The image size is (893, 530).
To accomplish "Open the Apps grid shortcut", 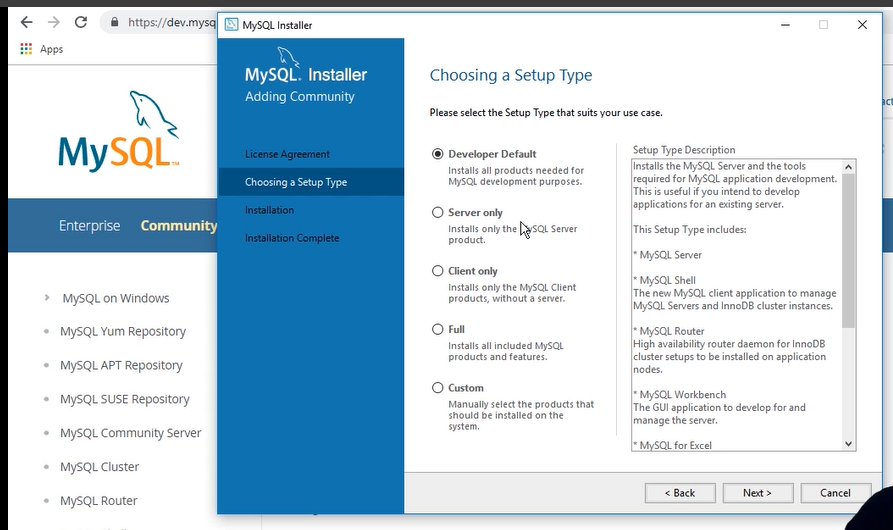I will point(26,49).
